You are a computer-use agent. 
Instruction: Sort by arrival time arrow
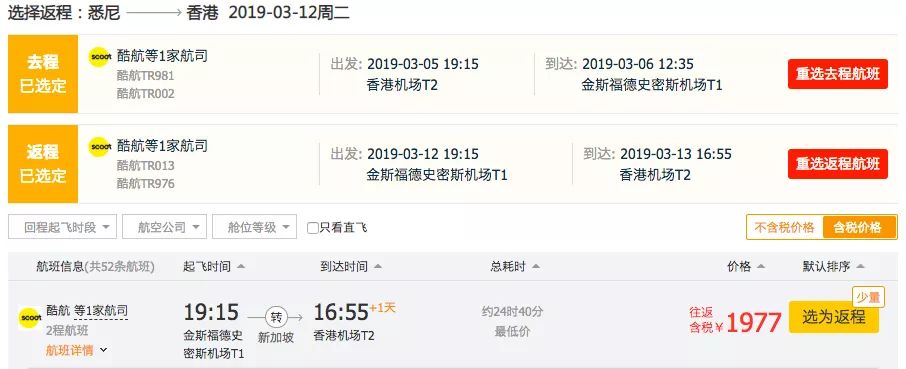pos(378,267)
